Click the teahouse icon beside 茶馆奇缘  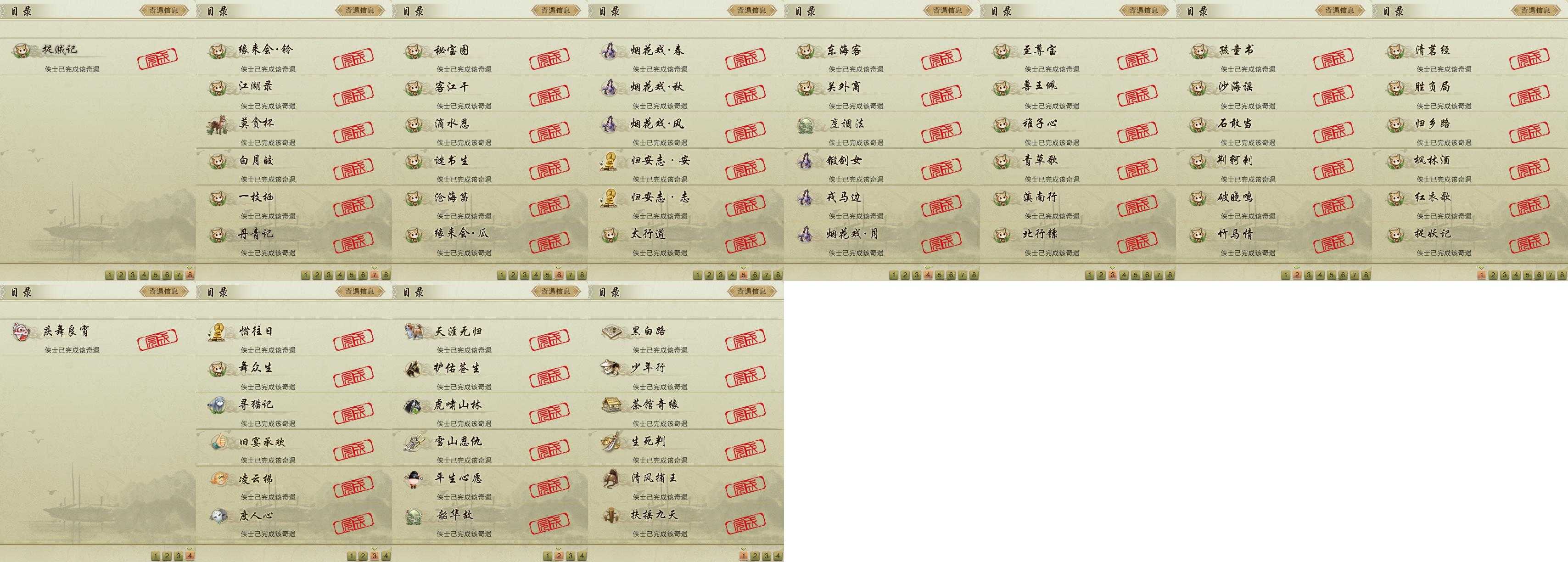(610, 405)
